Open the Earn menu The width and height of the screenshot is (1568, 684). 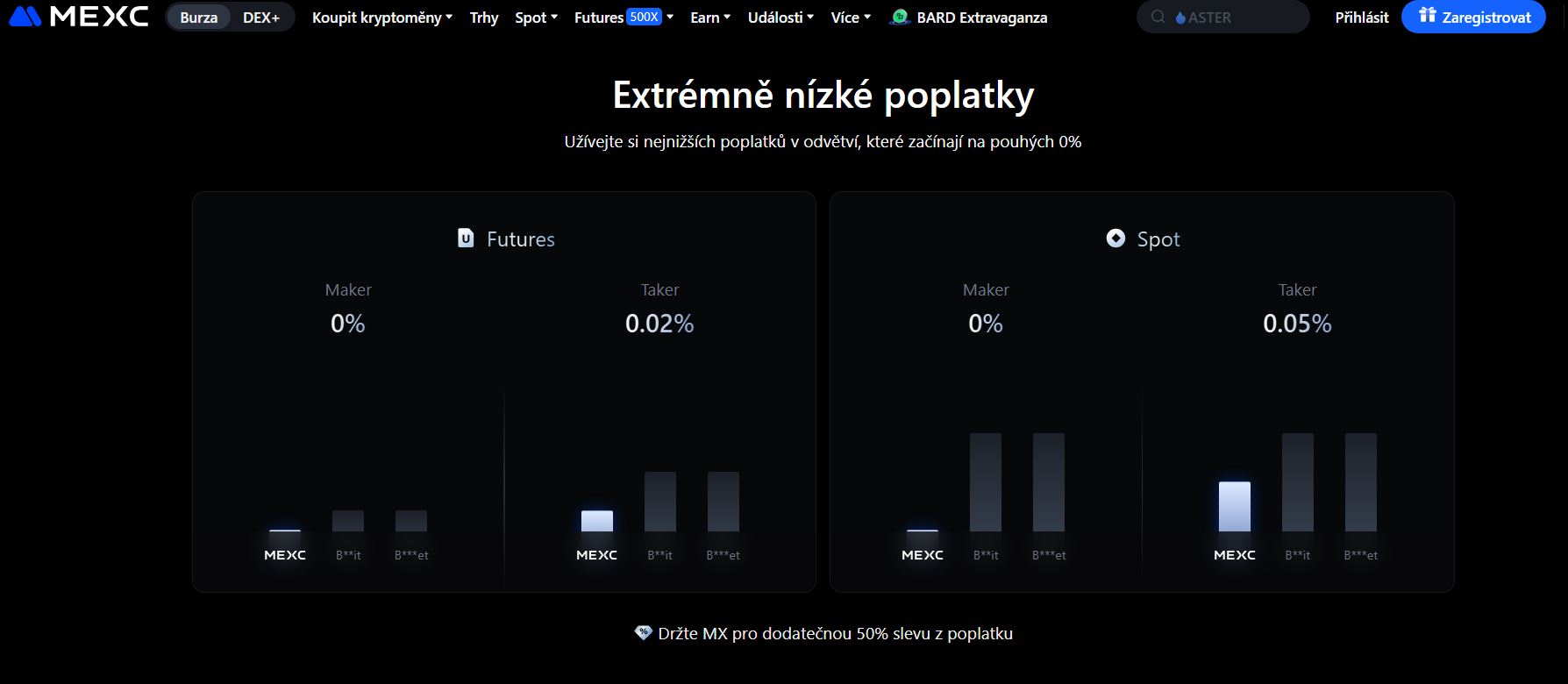pyautogui.click(x=710, y=17)
